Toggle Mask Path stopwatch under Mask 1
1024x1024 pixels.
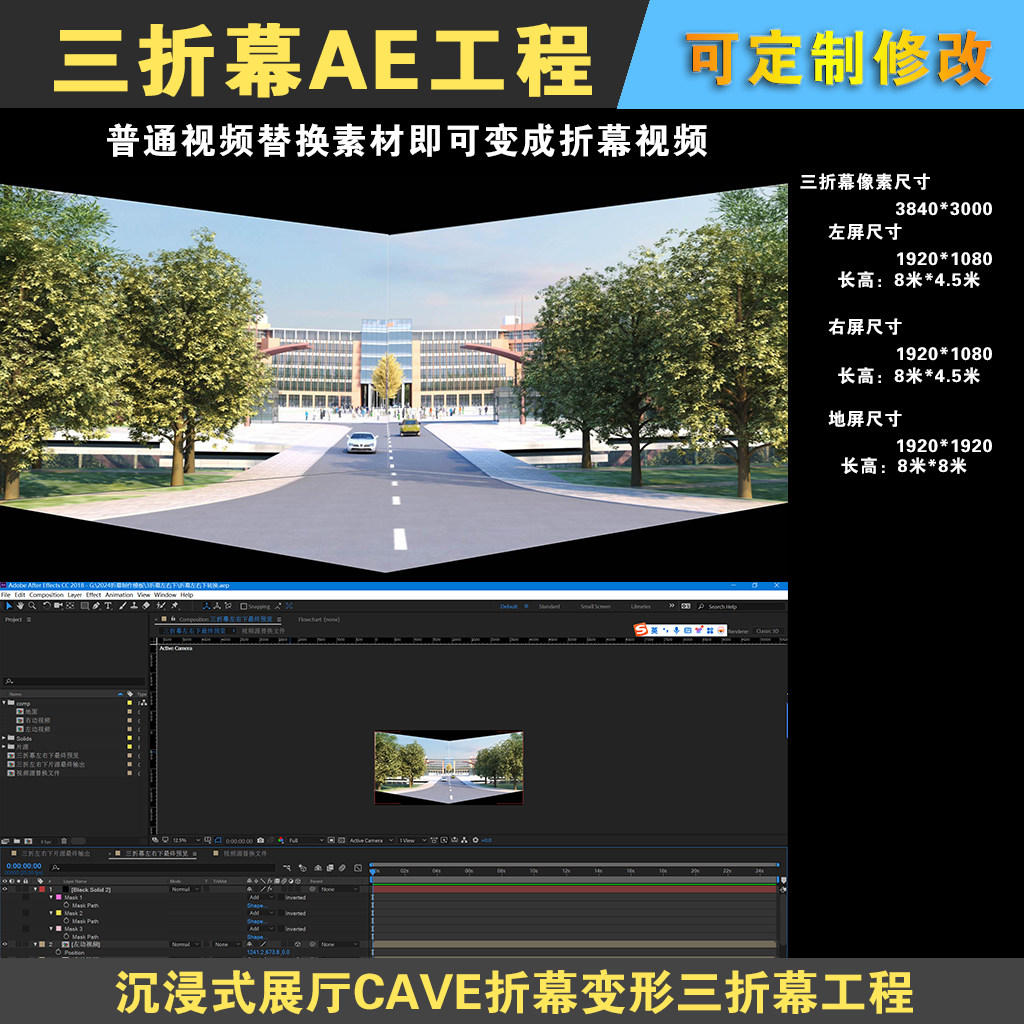(x=66, y=905)
